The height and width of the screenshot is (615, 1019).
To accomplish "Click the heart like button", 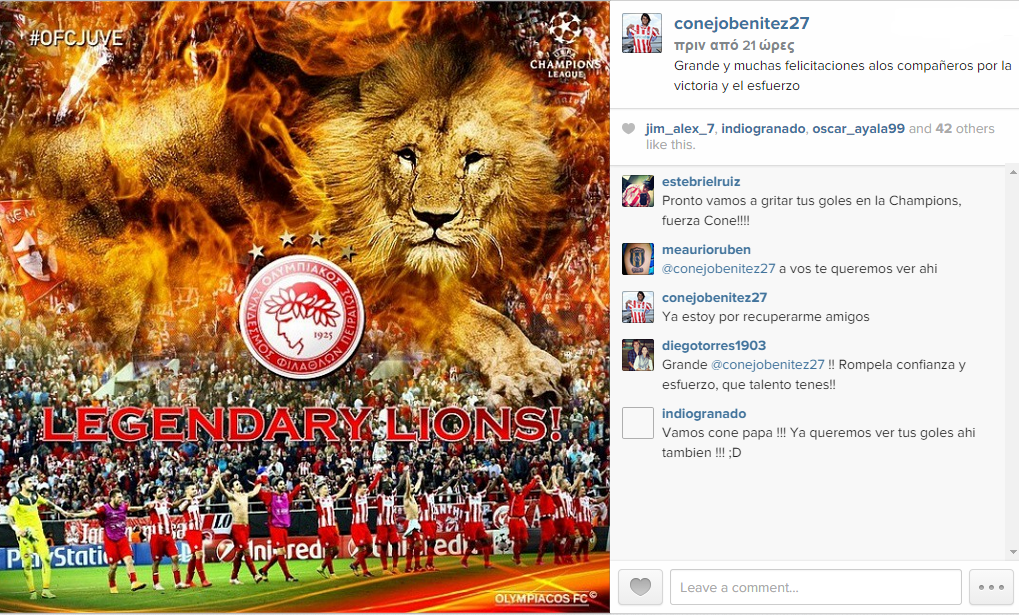I will (640, 587).
